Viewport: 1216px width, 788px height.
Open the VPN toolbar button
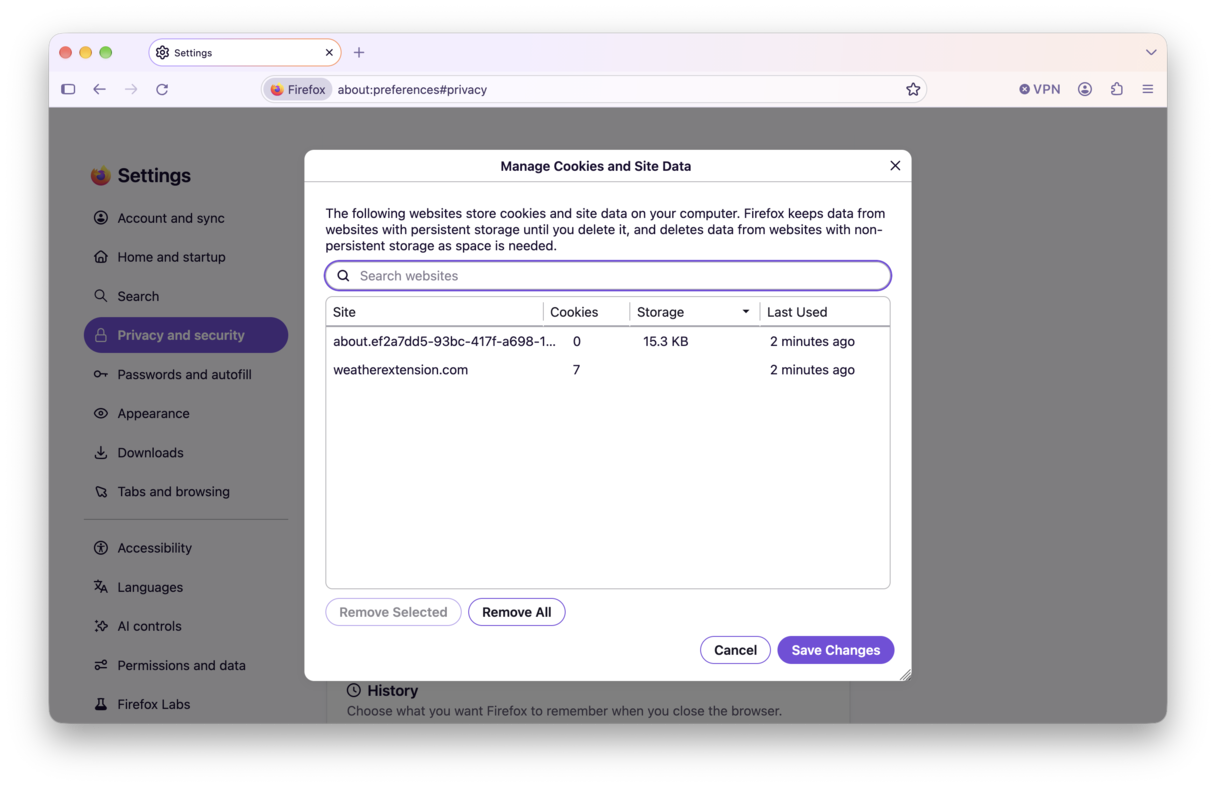(x=1039, y=89)
